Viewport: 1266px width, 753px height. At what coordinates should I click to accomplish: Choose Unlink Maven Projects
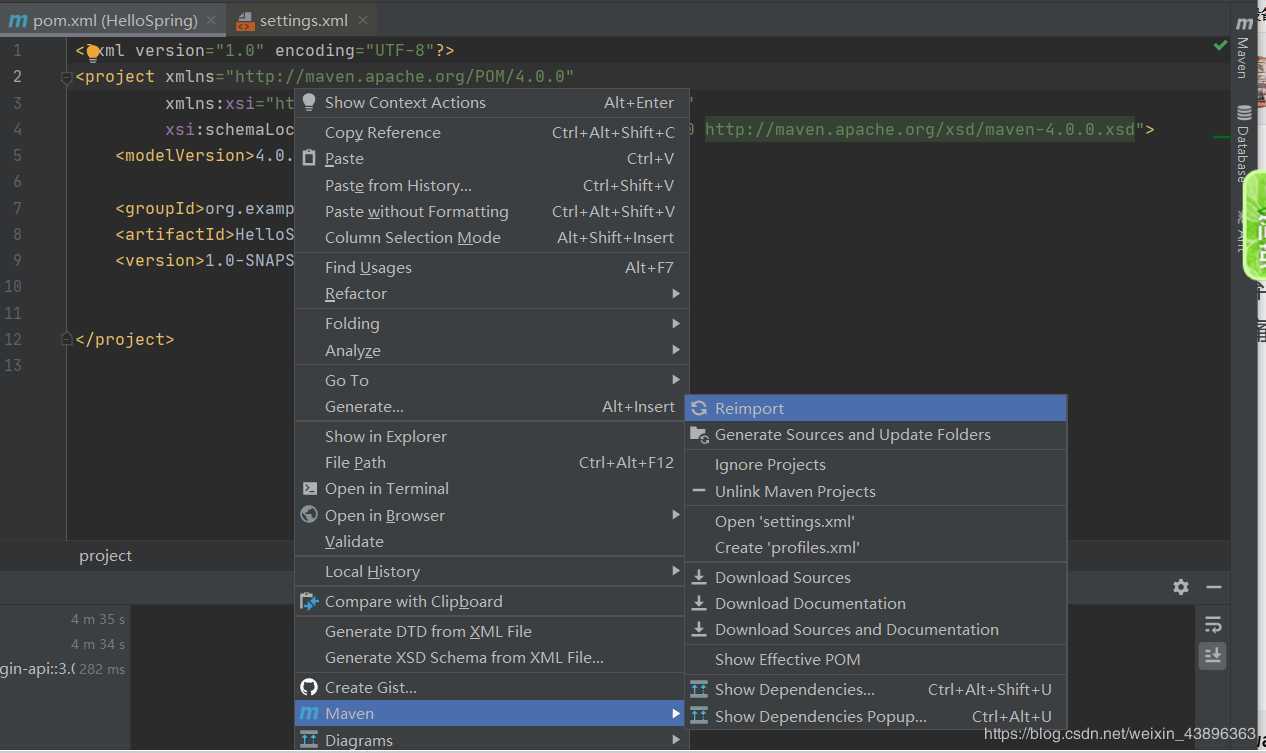[x=876, y=491]
